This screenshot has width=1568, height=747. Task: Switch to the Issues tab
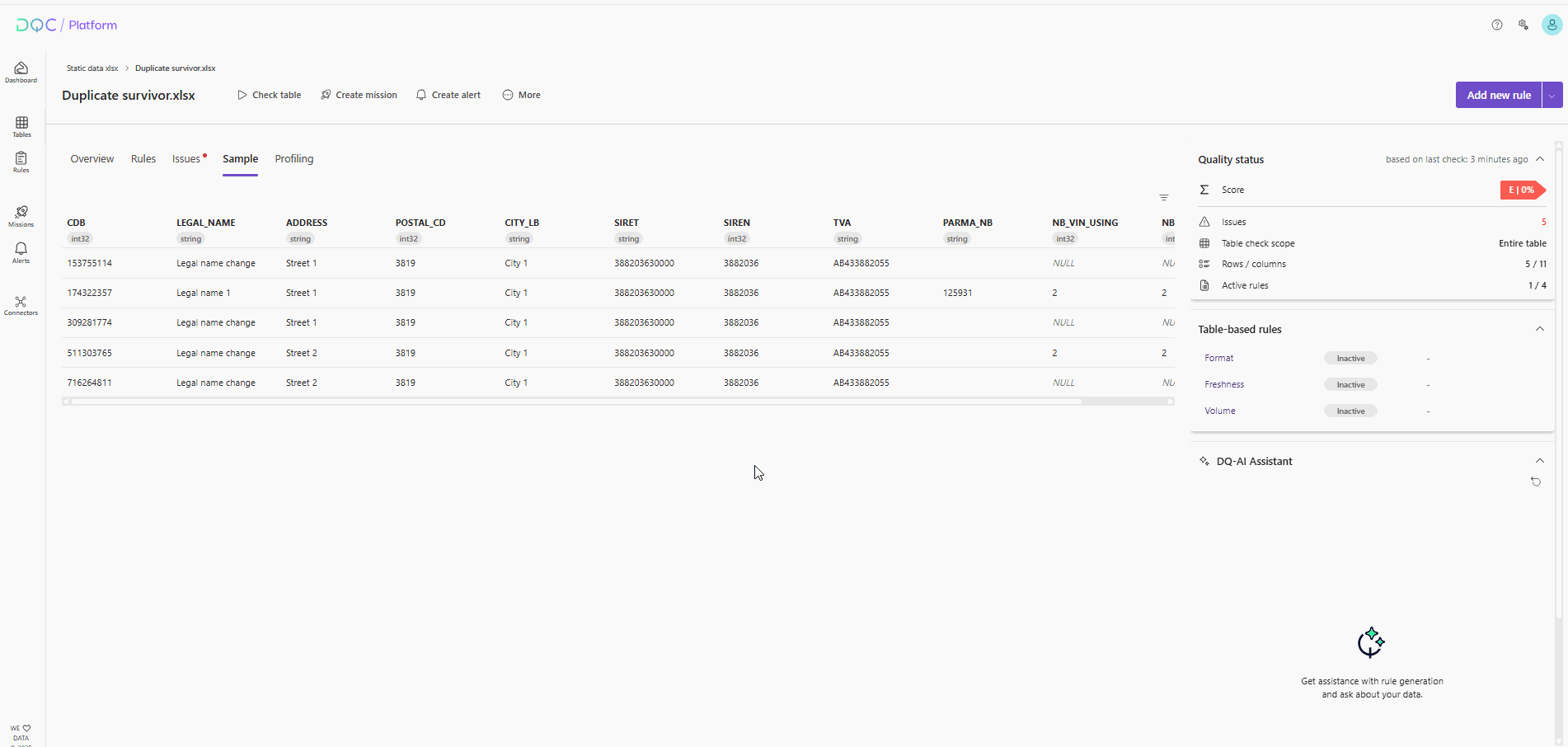coord(186,159)
